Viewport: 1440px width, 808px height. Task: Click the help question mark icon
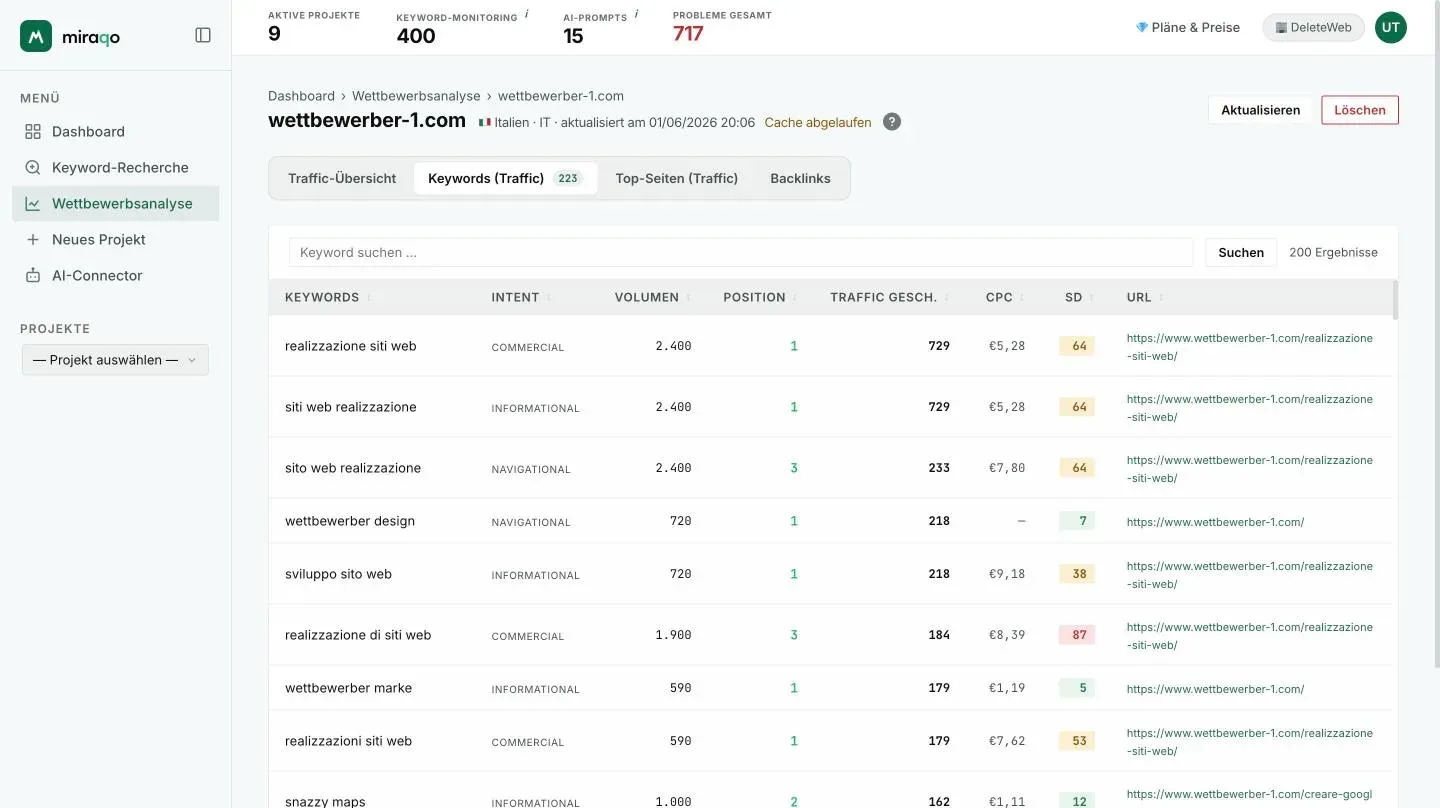tap(892, 122)
